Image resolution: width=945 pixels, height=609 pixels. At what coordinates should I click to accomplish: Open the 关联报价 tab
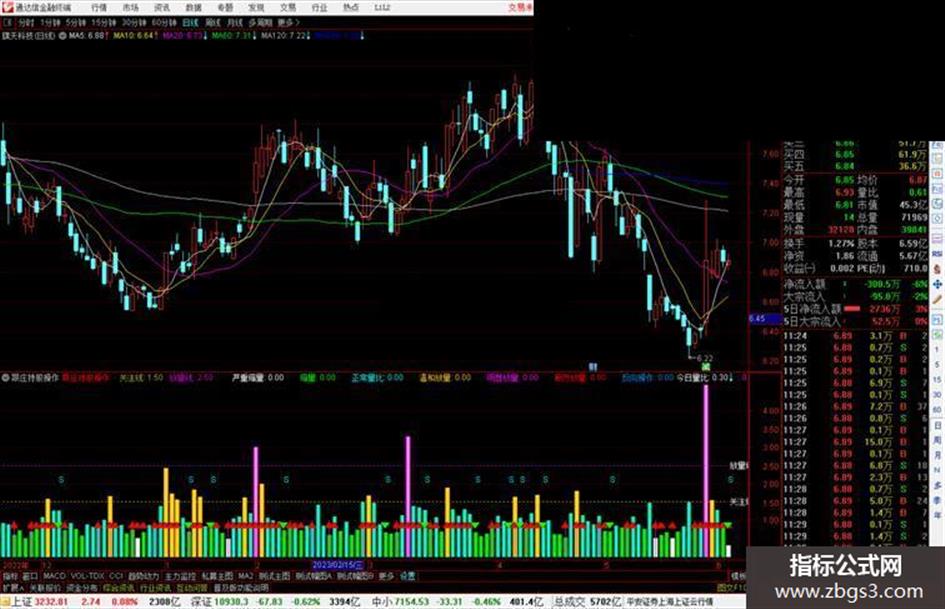(45, 587)
